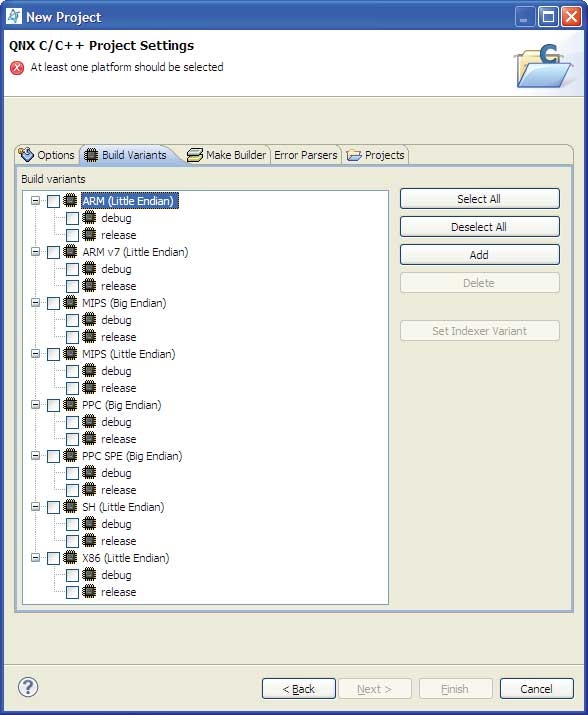Select the PPC SPE (Big Endian) row label
This screenshot has height=715, width=588.
132,456
